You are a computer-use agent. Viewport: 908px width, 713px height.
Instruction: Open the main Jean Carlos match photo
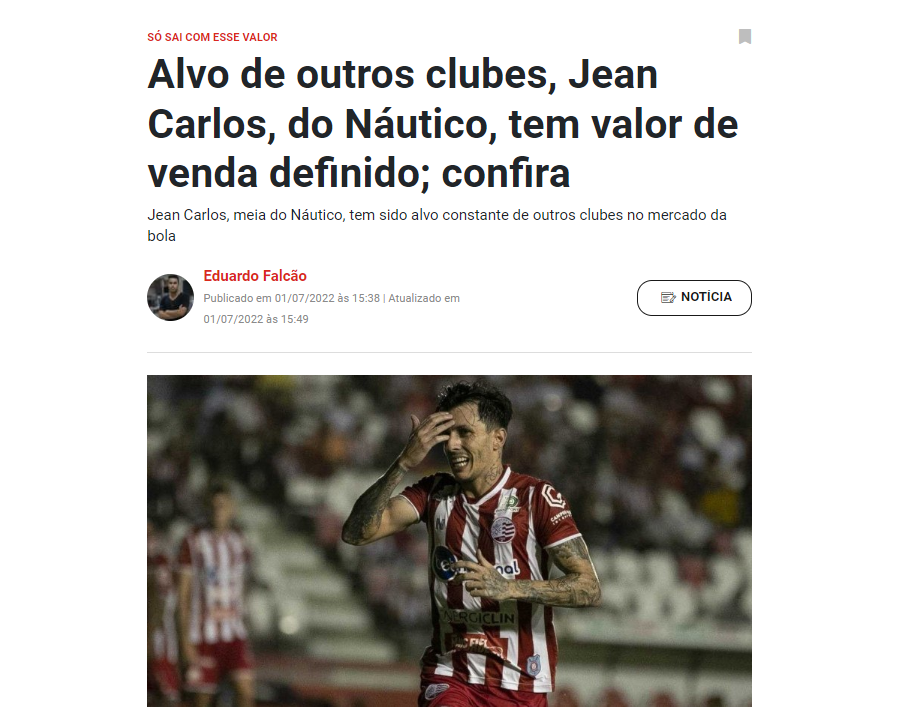click(449, 540)
